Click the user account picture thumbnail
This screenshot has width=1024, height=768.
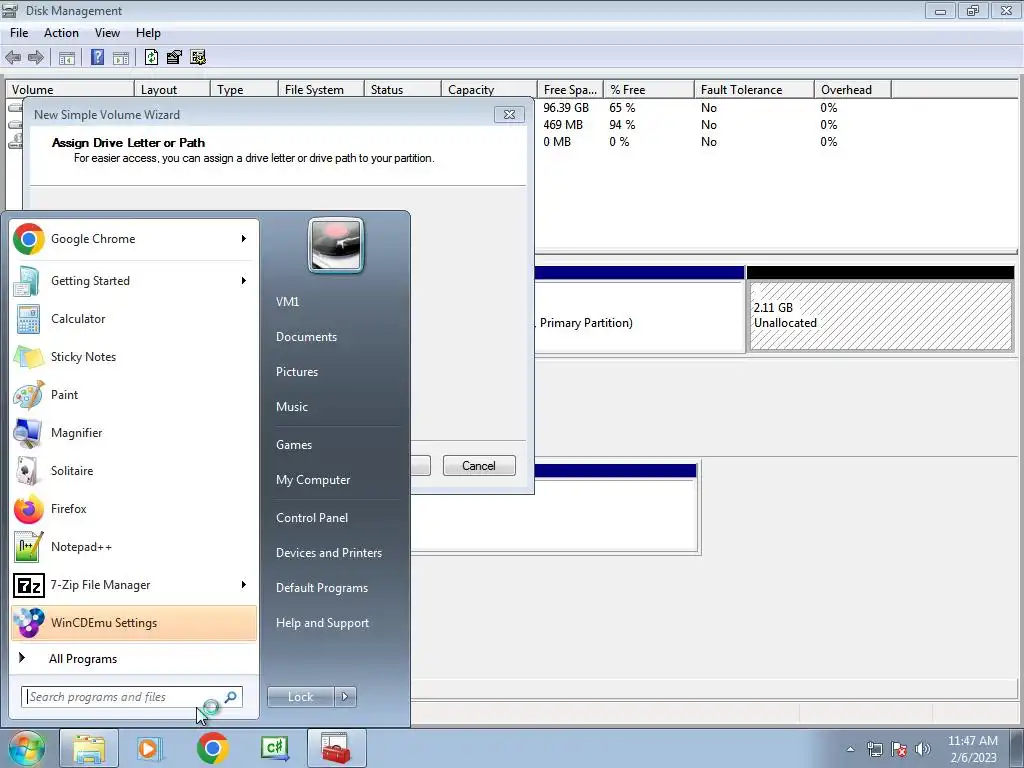tap(336, 246)
